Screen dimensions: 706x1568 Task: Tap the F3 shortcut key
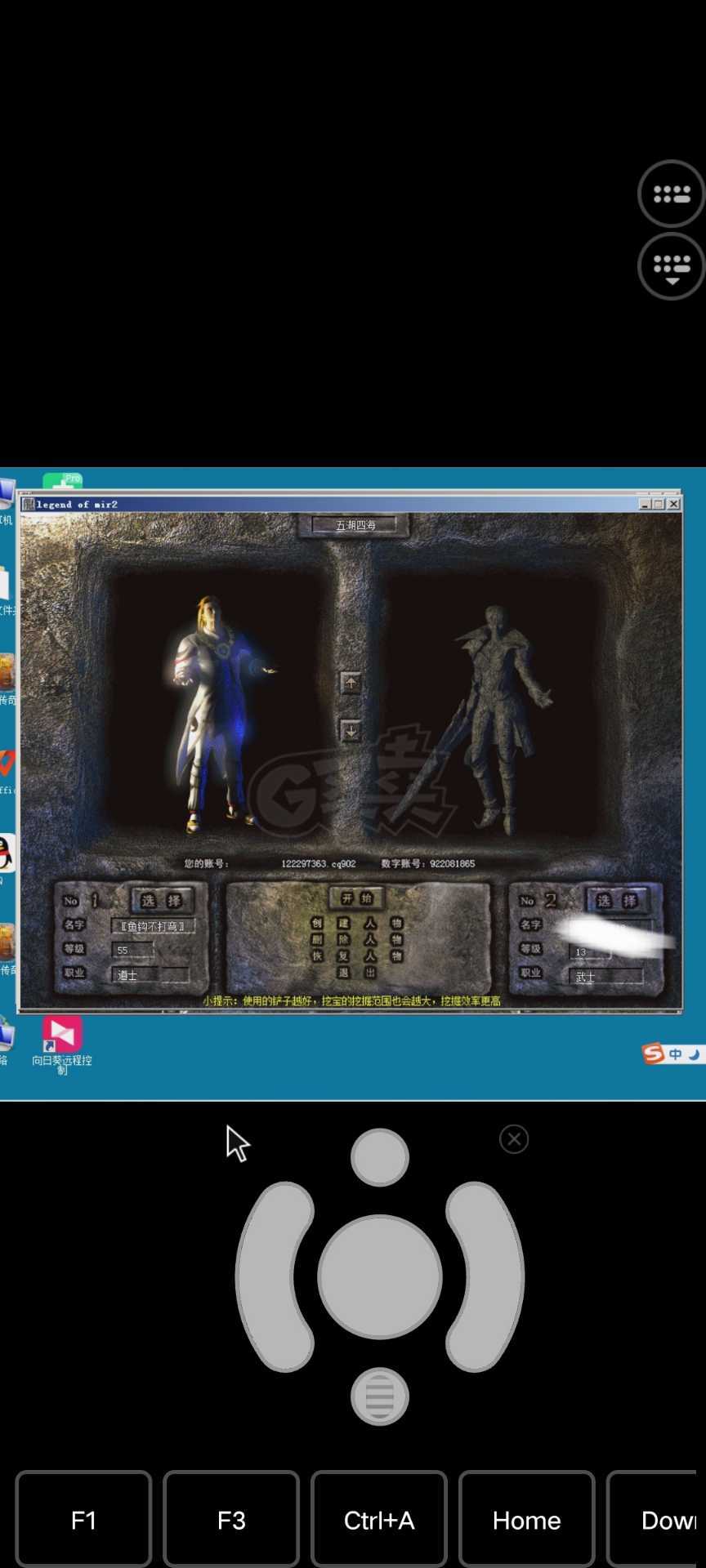231,1520
